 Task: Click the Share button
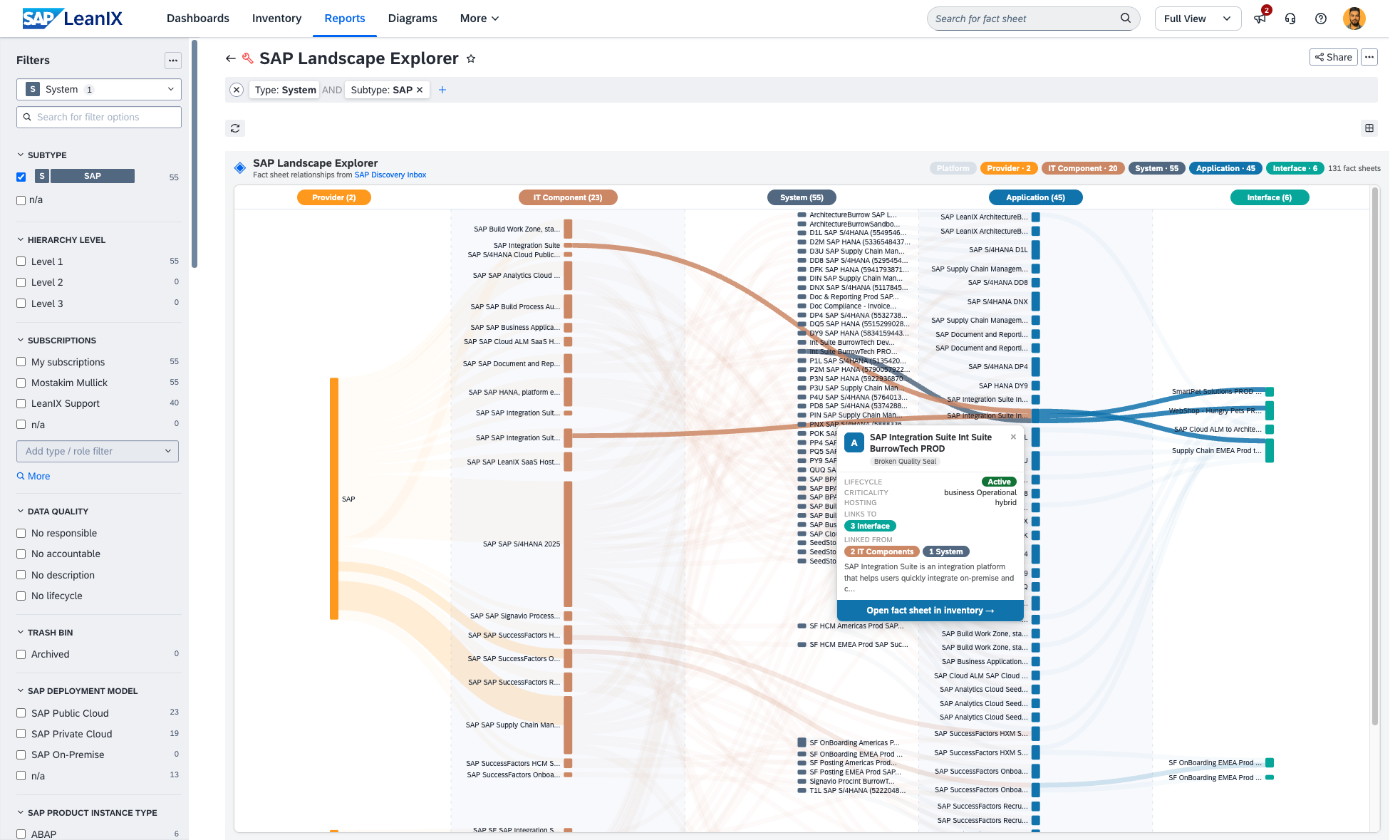click(x=1333, y=57)
